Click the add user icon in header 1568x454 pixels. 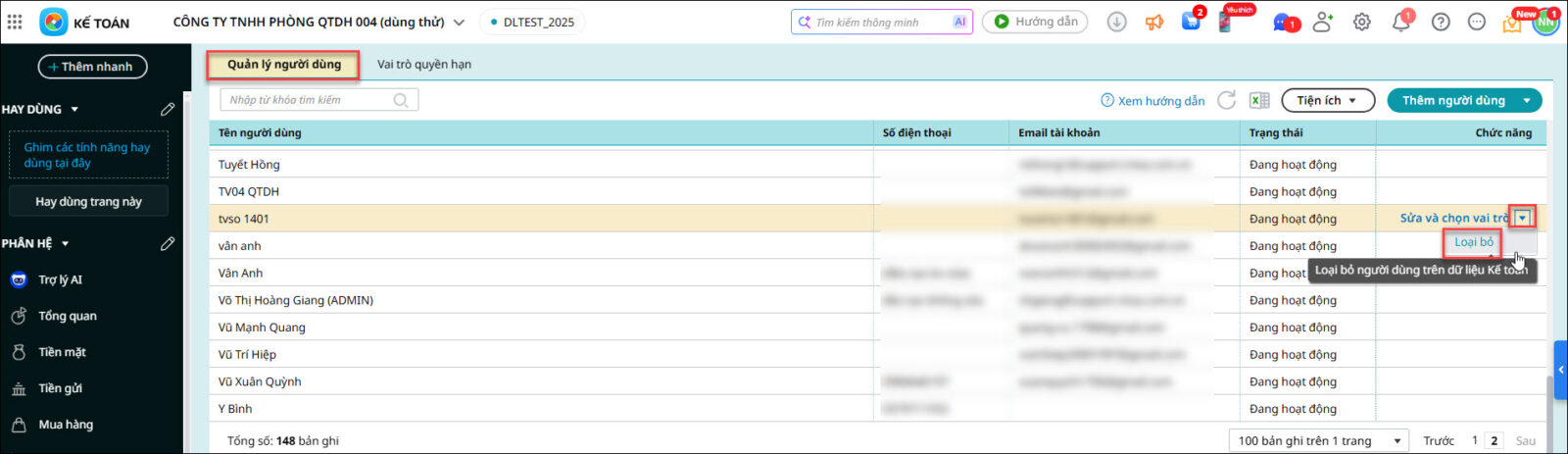pyautogui.click(x=1324, y=22)
